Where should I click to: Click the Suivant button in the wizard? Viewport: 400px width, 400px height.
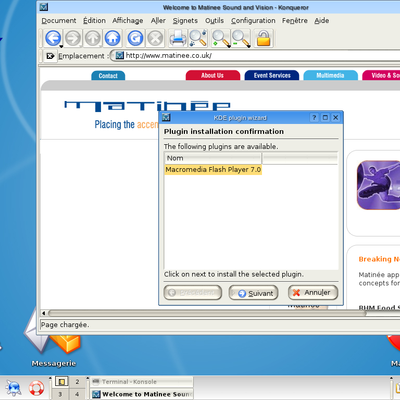click(x=253, y=293)
